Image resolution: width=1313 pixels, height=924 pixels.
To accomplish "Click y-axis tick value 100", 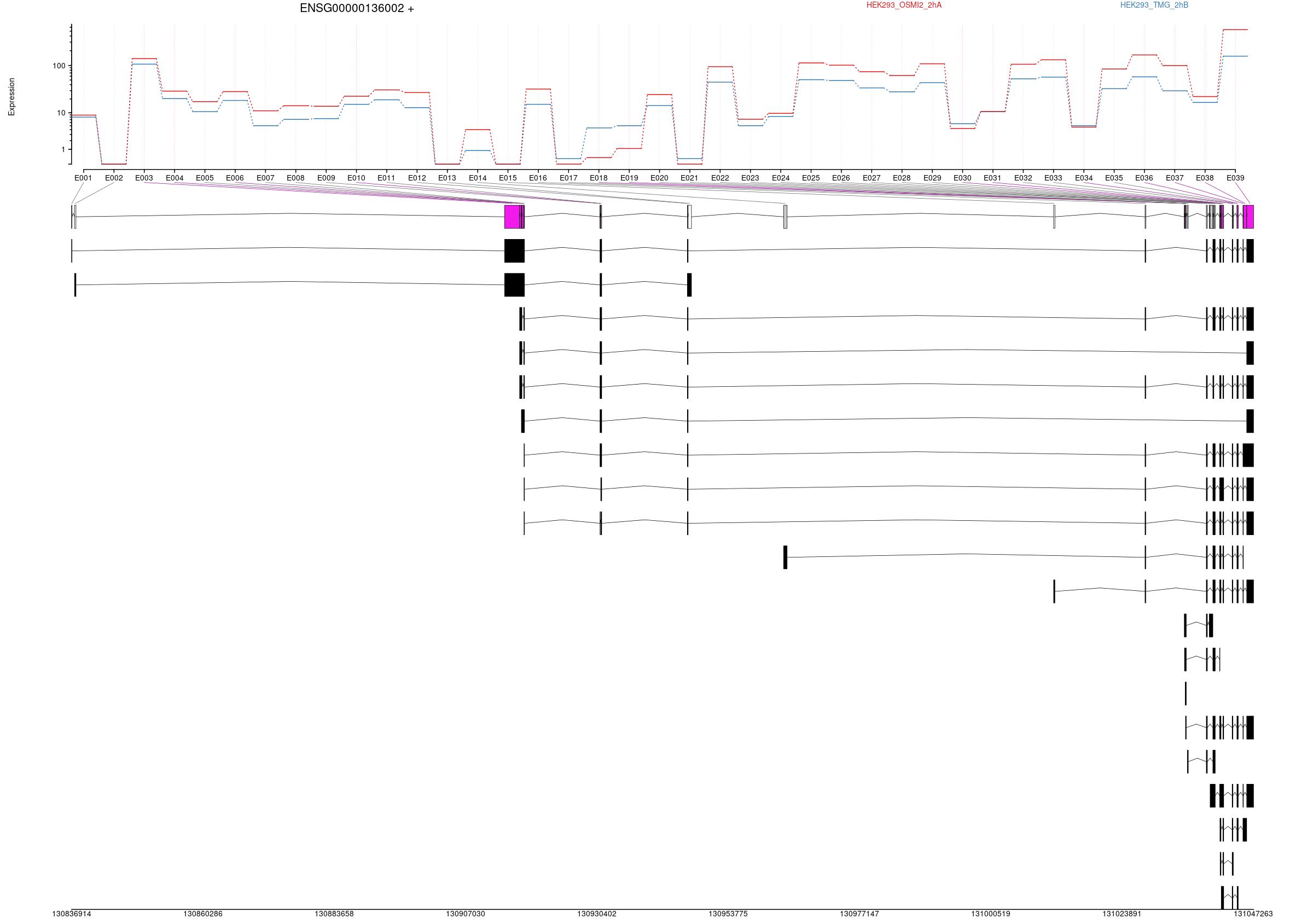I will [x=59, y=66].
